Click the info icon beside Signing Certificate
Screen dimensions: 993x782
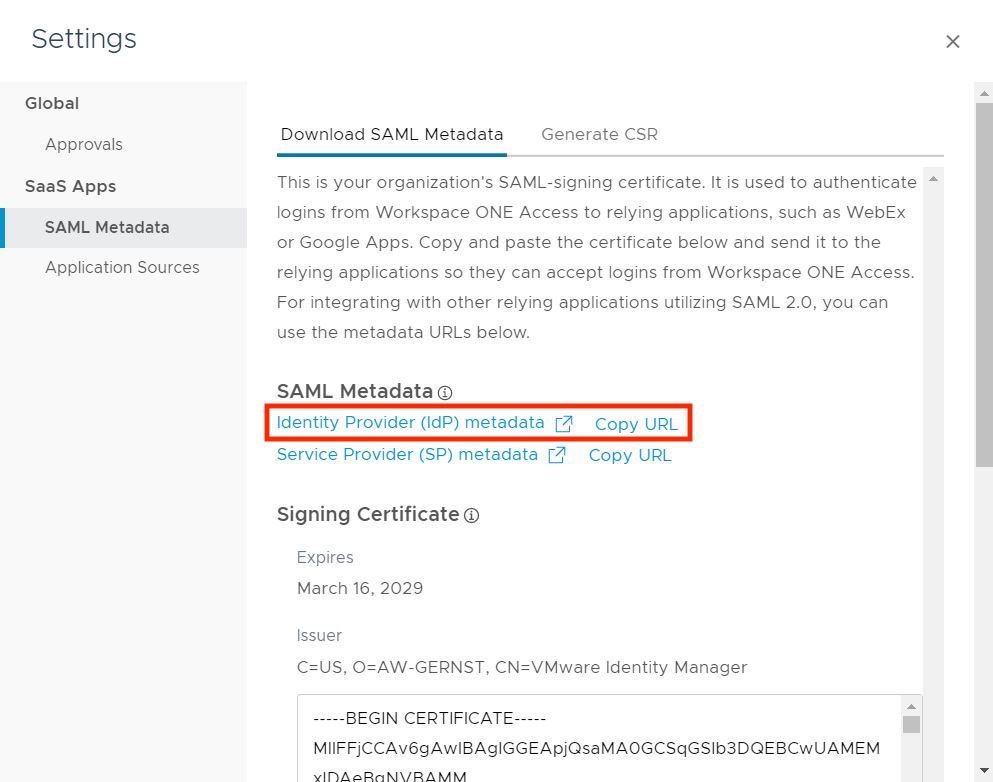click(472, 516)
